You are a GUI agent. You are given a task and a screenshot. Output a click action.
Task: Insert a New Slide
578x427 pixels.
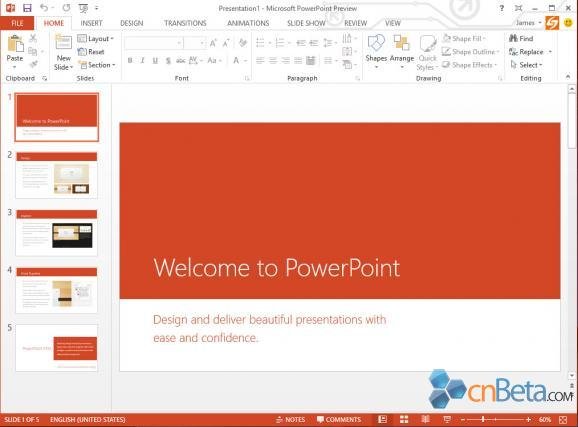[63, 52]
